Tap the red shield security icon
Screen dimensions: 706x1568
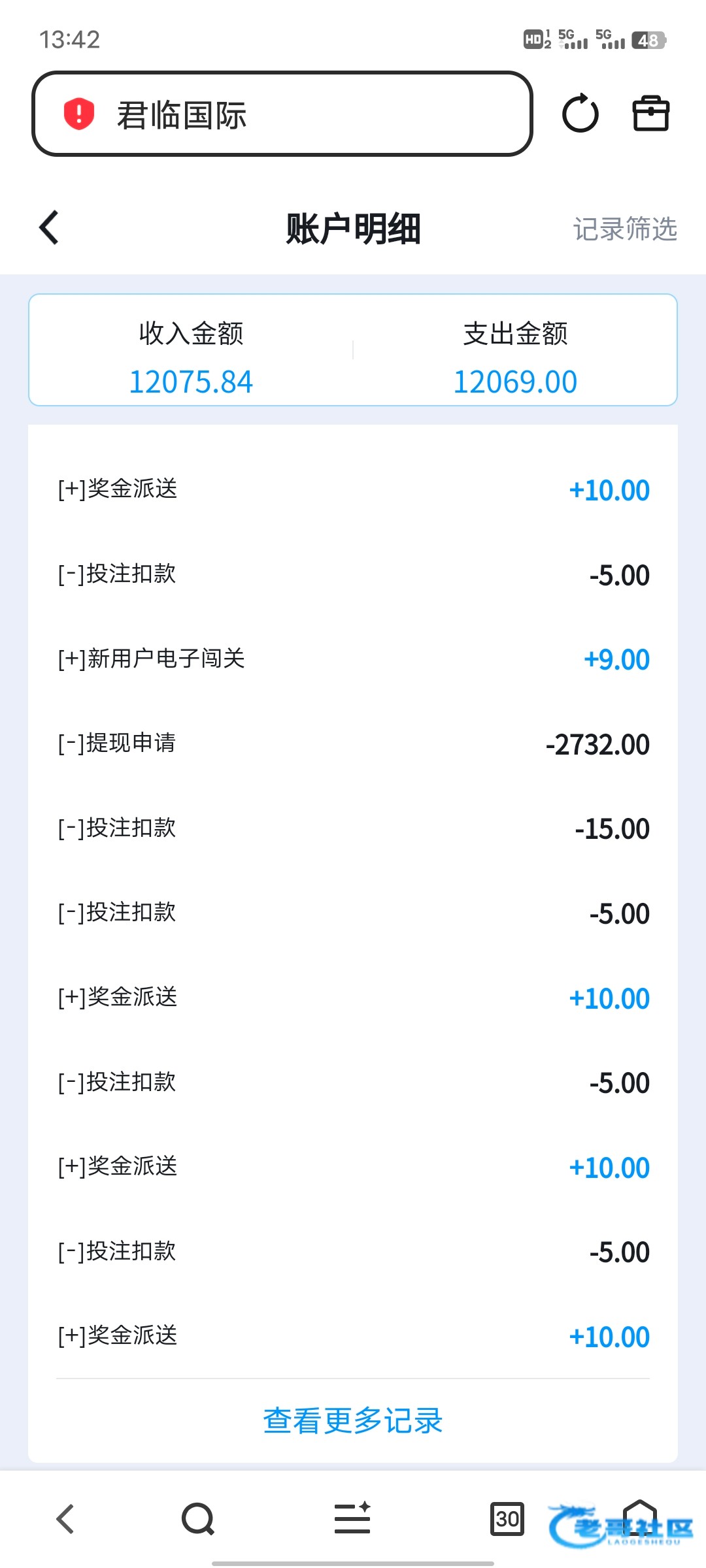click(x=79, y=114)
